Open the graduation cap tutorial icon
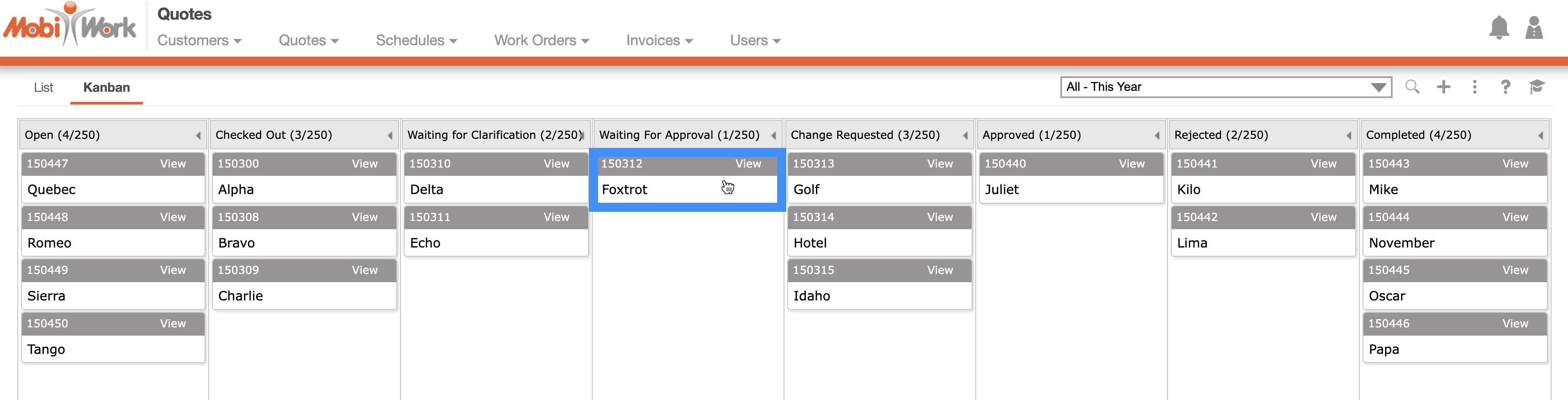 coord(1536,87)
